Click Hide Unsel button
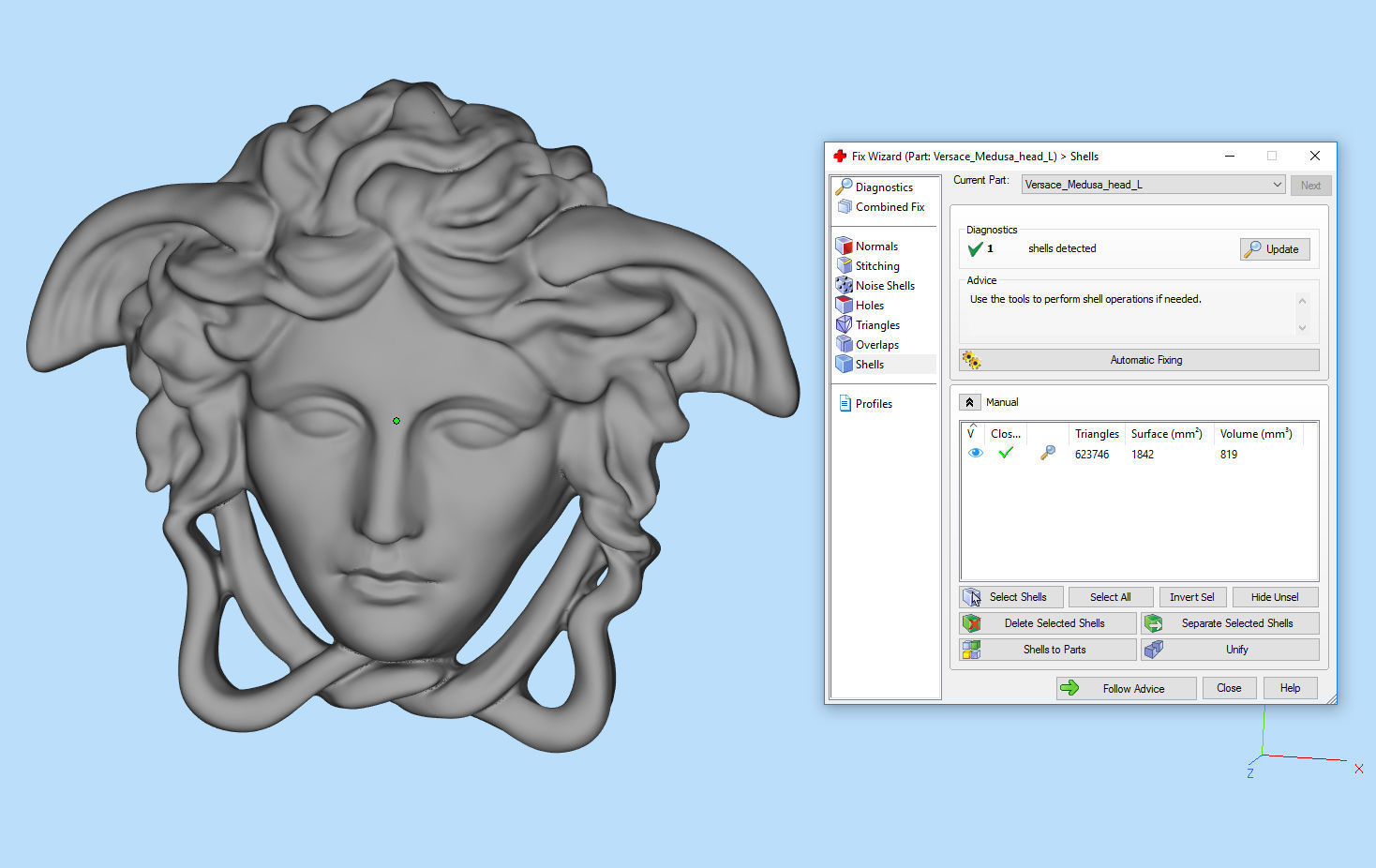 1275,597
